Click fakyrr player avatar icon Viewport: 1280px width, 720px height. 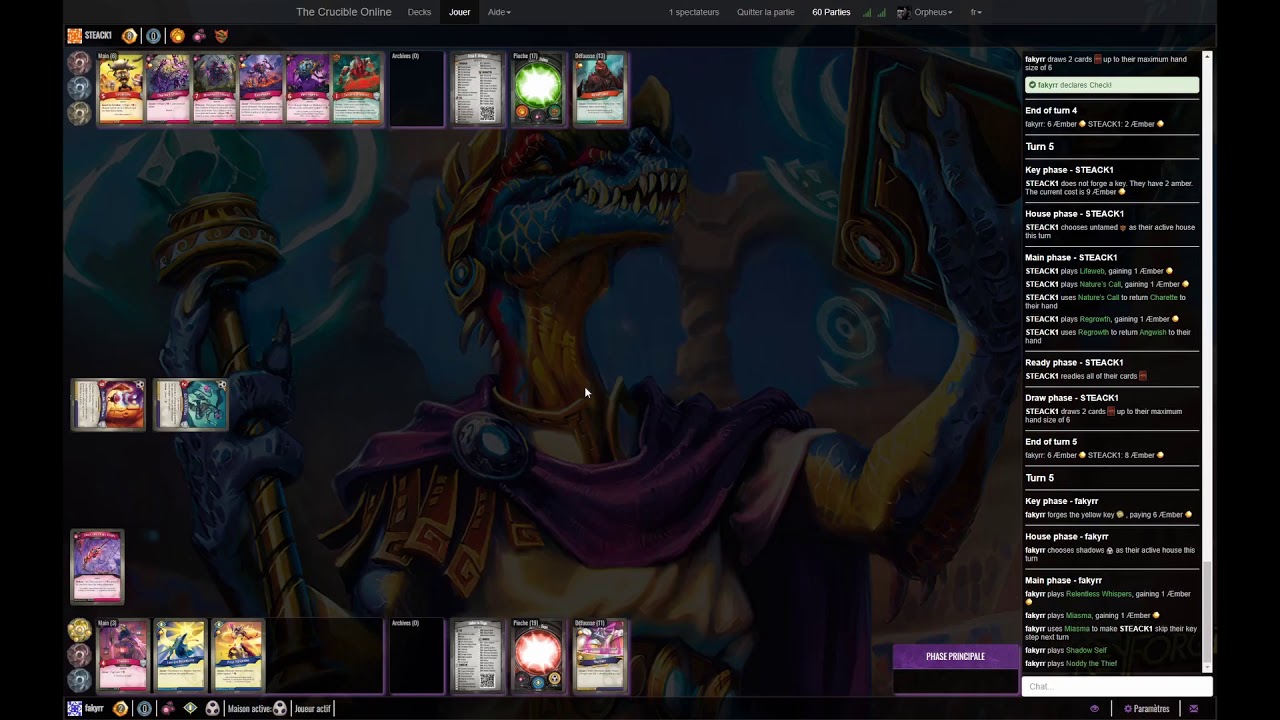coord(74,708)
